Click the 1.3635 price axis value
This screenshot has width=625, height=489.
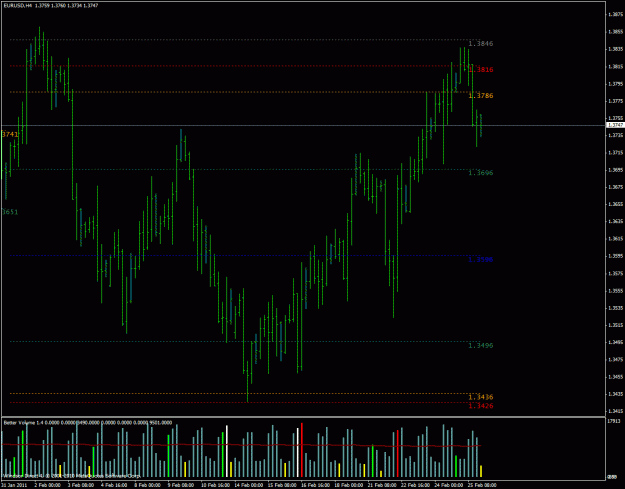(x=616, y=221)
